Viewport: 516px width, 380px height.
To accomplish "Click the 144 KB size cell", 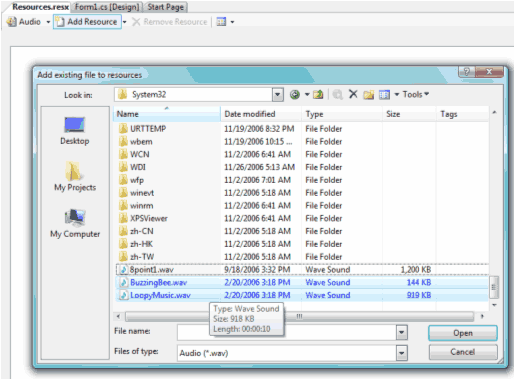I will pyautogui.click(x=419, y=282).
